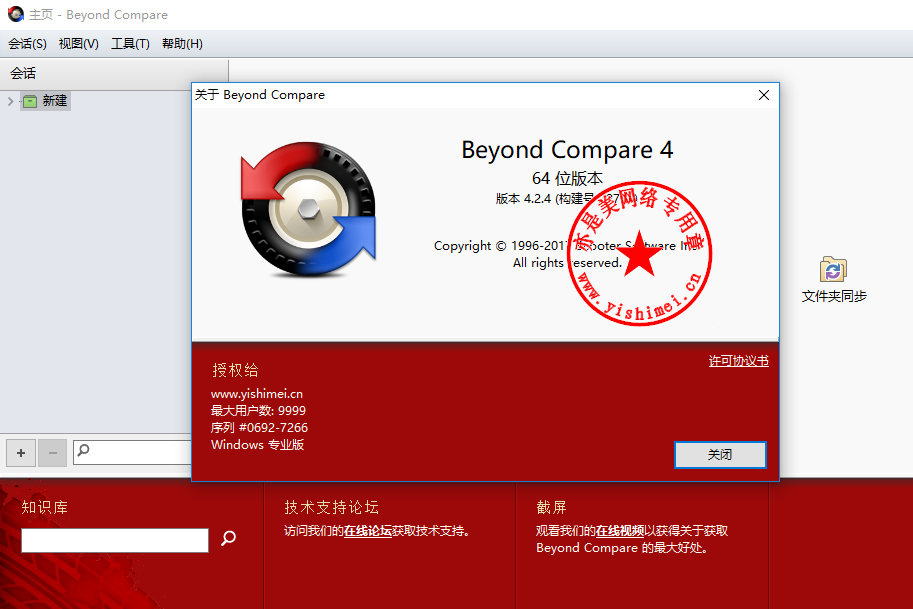Click the www.yishimei.cn licensee text
Image resolution: width=913 pixels, height=609 pixels.
pyautogui.click(x=257, y=394)
